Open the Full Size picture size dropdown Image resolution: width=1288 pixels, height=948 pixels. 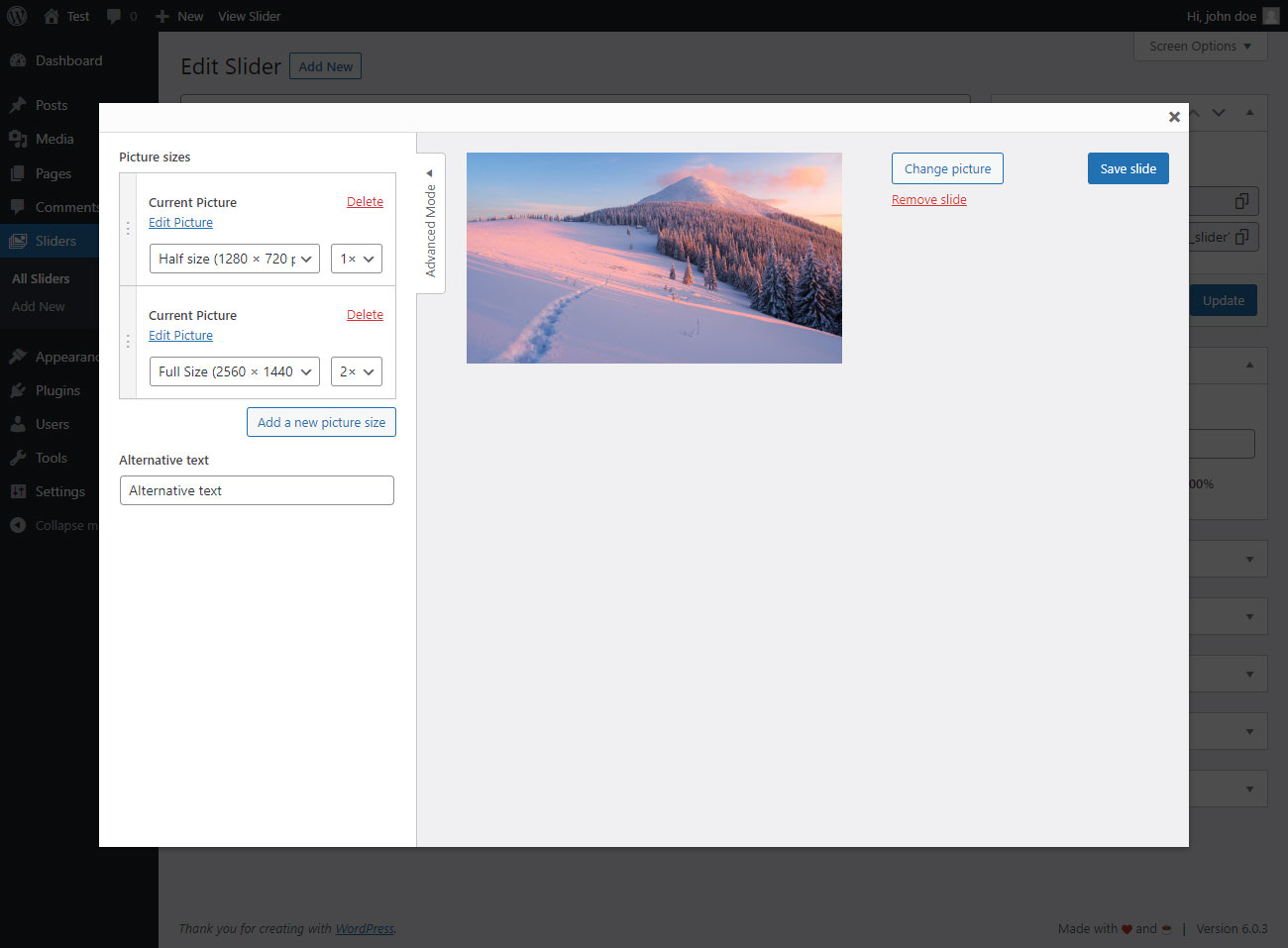234,371
